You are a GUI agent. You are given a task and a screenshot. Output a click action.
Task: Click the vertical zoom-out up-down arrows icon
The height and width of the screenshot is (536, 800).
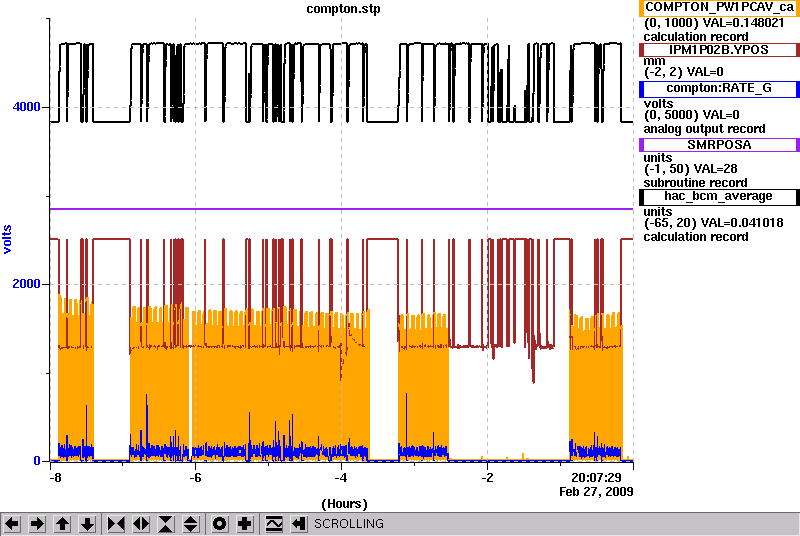(x=191, y=524)
